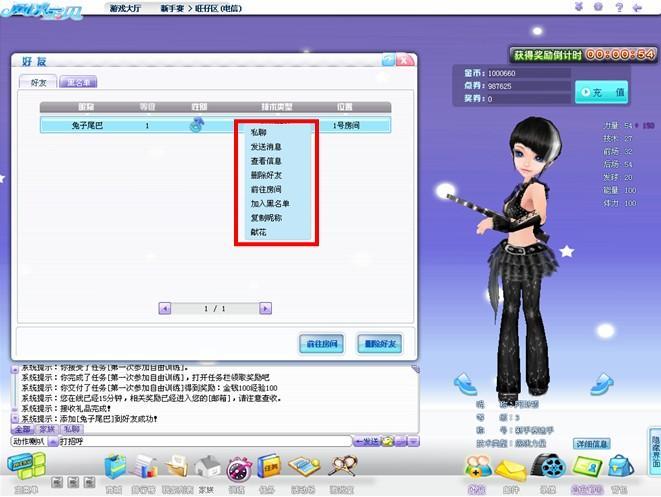The image size is (661, 497).
Task: Switch to the 好友 tab
Action: [x=38, y=83]
